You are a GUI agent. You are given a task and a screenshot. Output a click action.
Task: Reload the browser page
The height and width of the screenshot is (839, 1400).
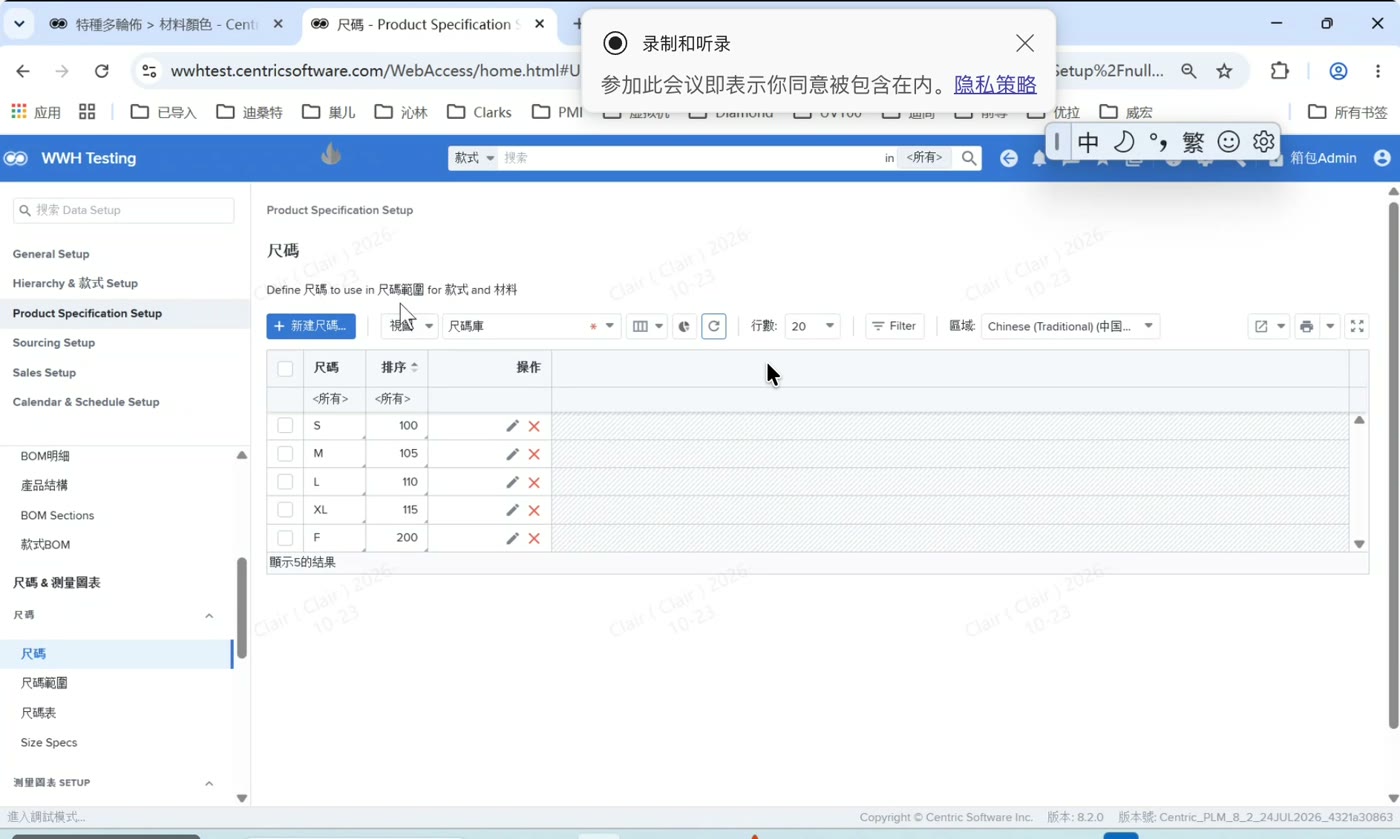(x=101, y=71)
